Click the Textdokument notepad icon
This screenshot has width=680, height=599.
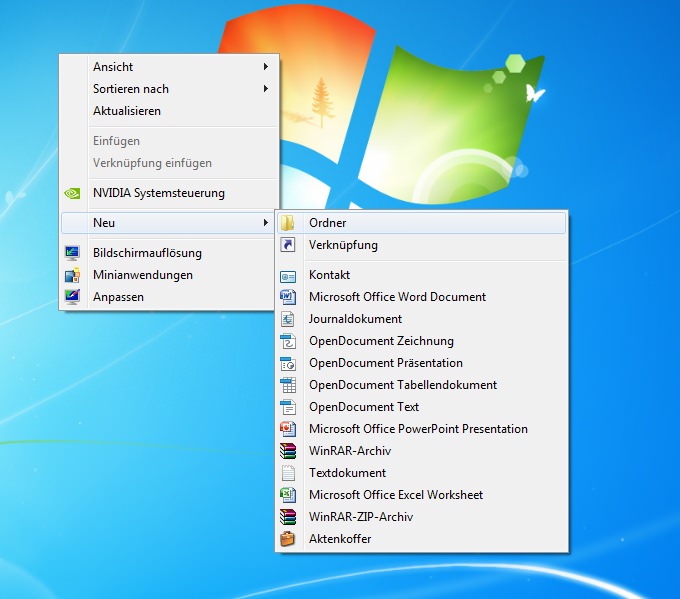coord(288,473)
